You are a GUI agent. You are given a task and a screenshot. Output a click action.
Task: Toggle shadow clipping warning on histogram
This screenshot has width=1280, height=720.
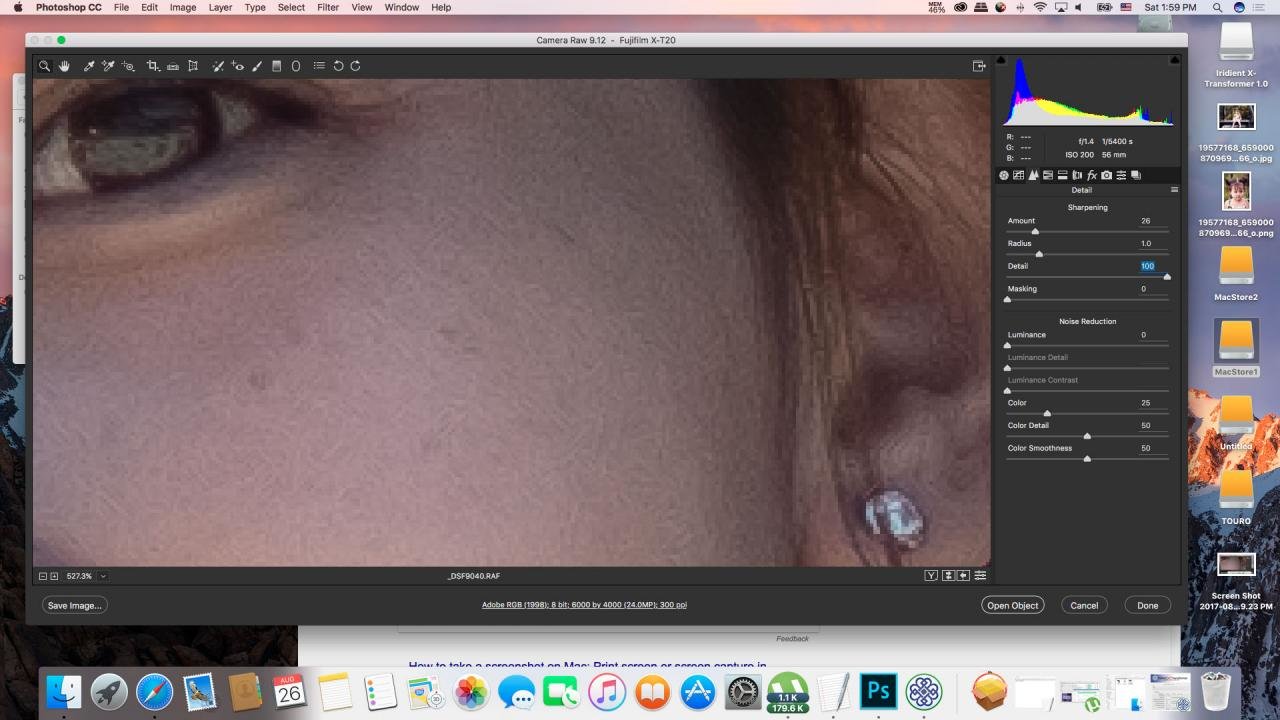(x=1001, y=60)
